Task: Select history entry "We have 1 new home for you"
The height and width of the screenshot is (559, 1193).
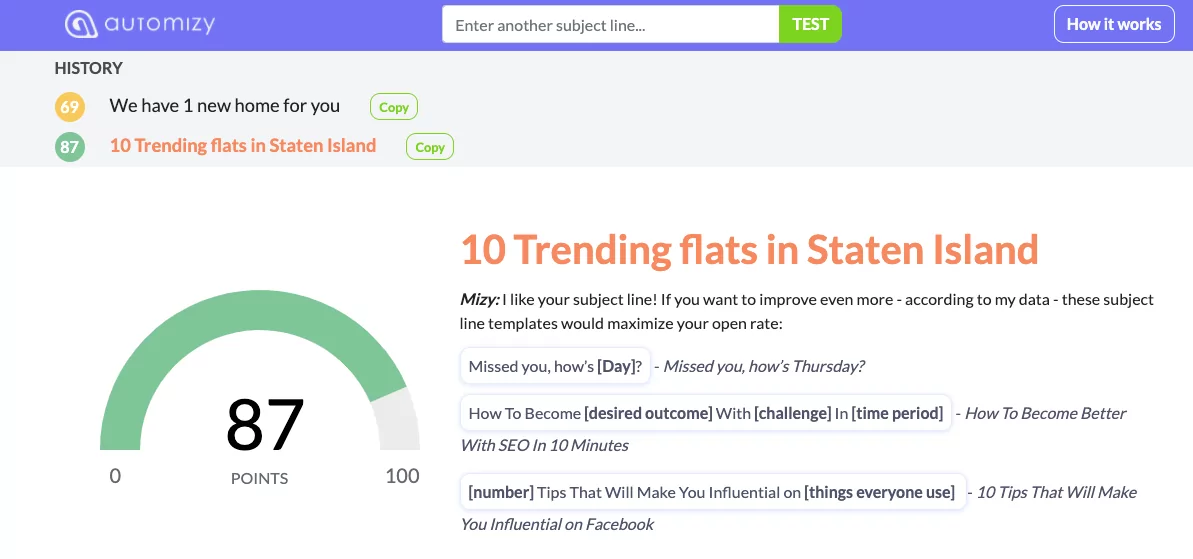Action: point(224,106)
